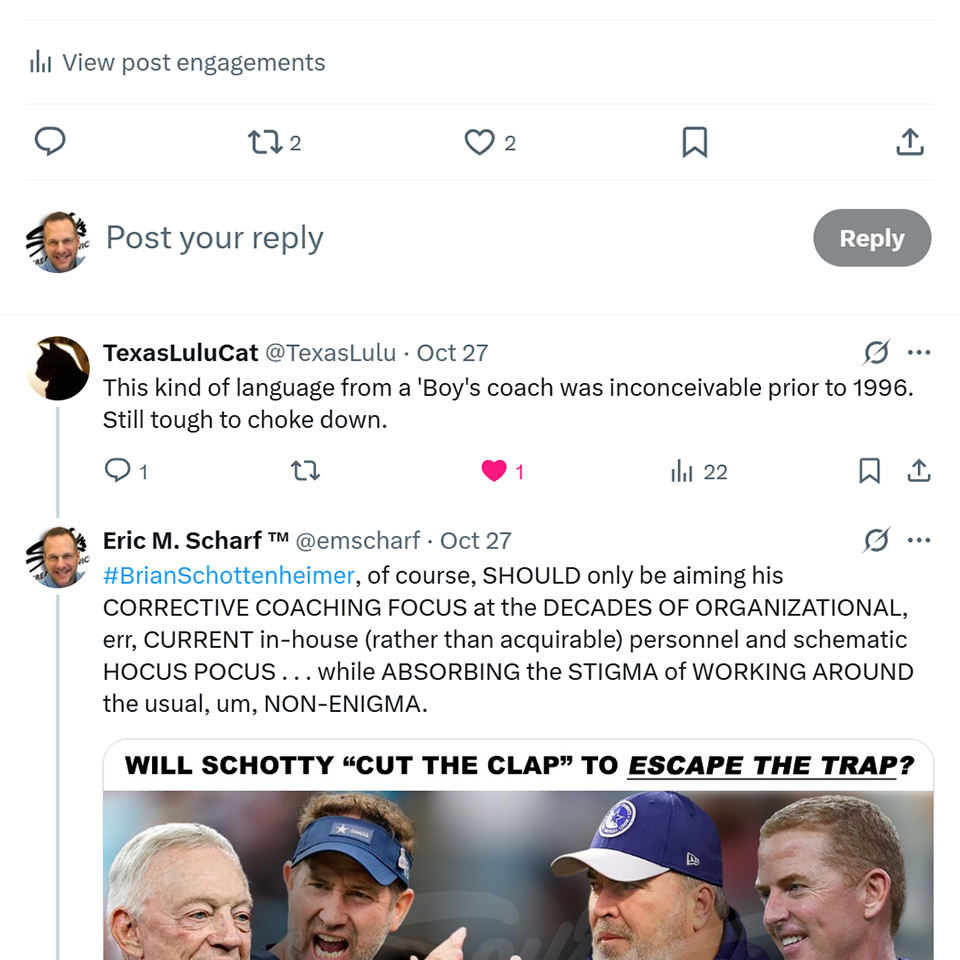This screenshot has width=960, height=960.
Task: Repost the main post with 2 reposts
Action: pos(265,143)
